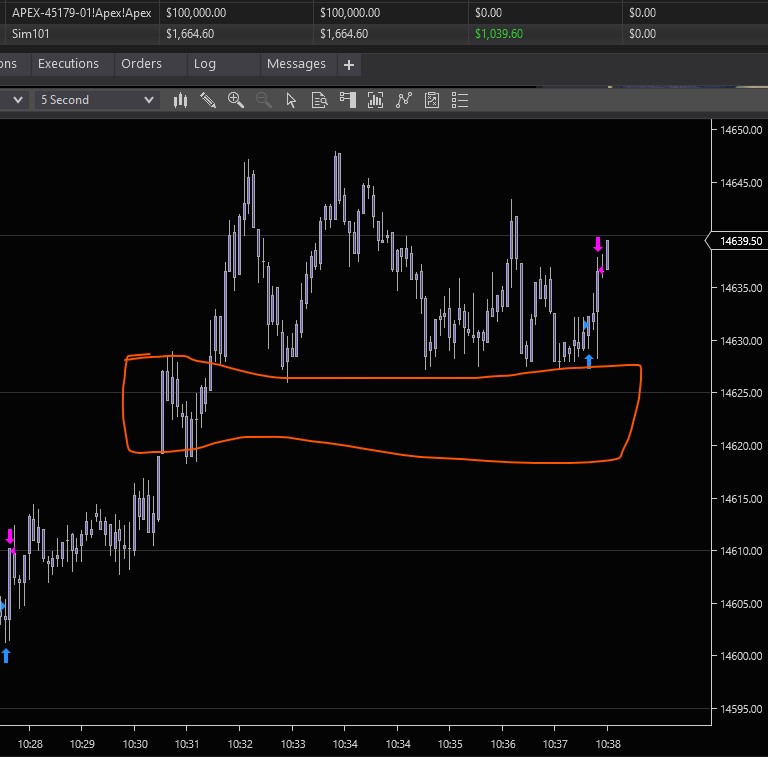Toggle the Chart Trader panel
The image size is (768, 757).
348,100
